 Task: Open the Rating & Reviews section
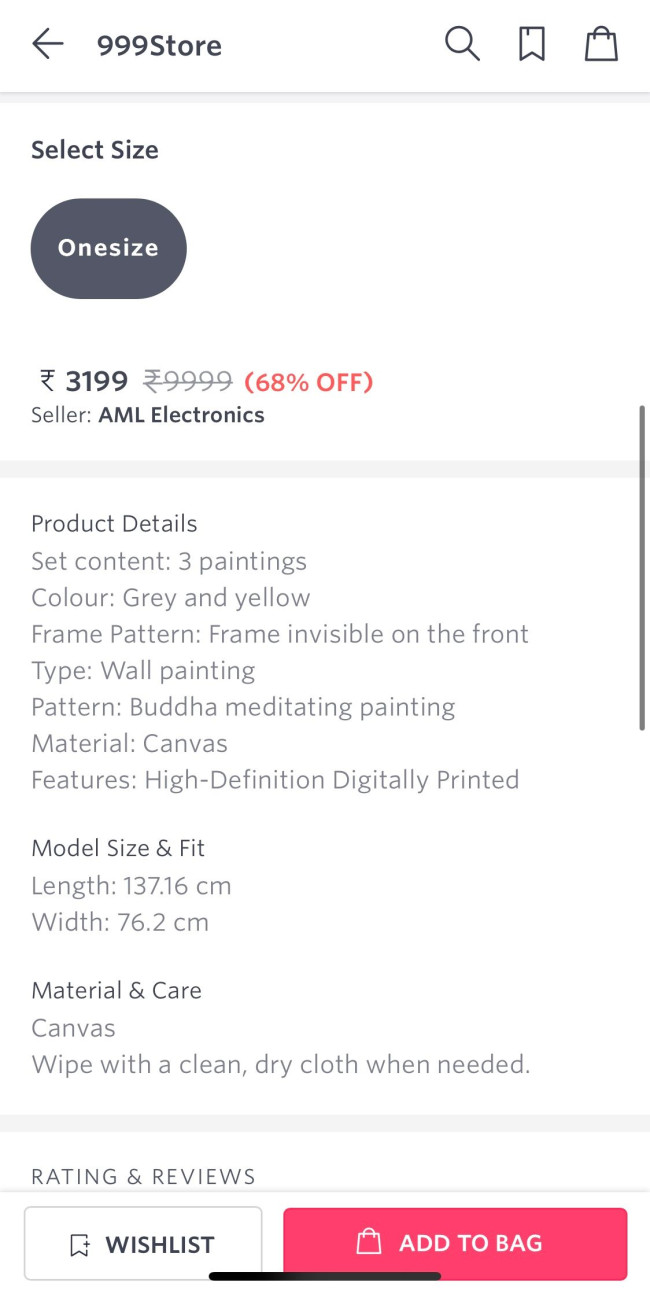click(x=143, y=1176)
